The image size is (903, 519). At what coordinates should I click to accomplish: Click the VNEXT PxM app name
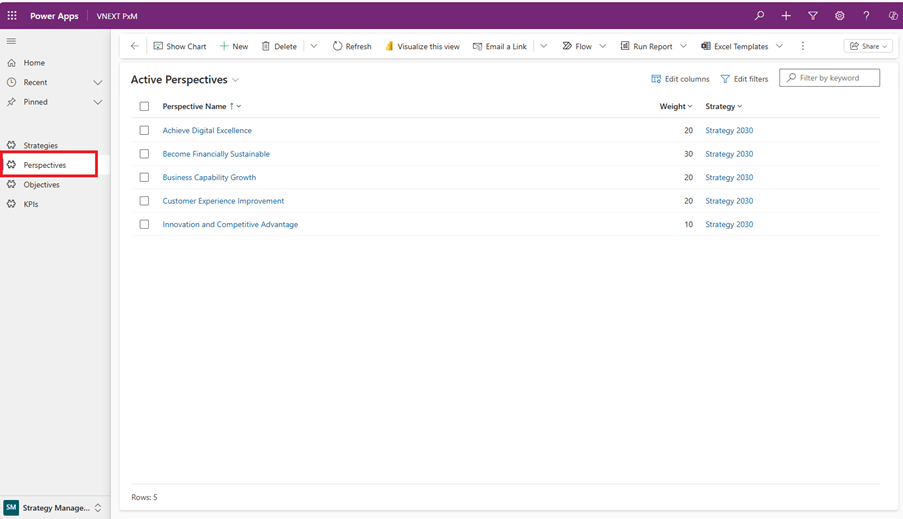coord(117,16)
